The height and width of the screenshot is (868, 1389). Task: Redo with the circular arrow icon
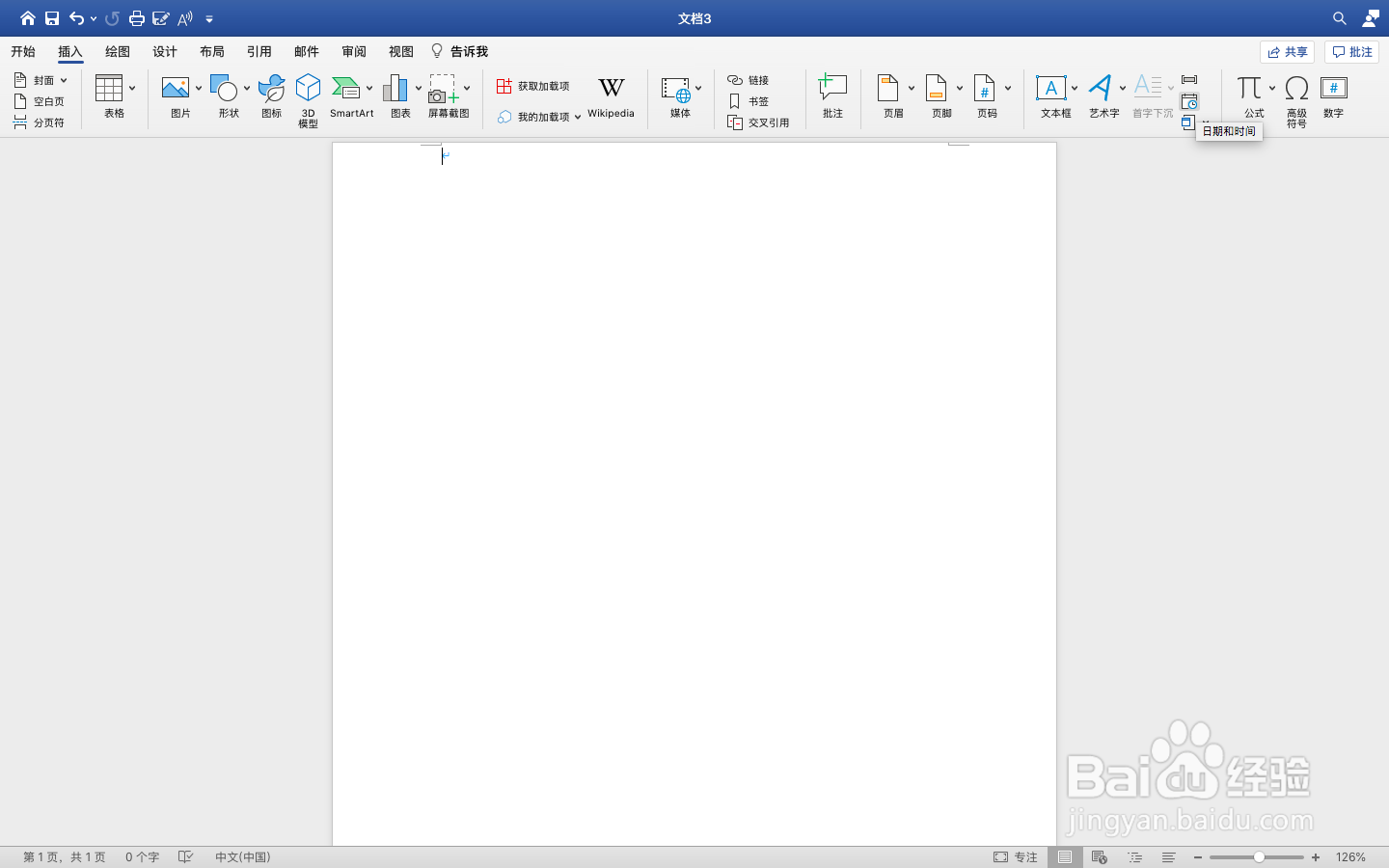click(x=112, y=18)
